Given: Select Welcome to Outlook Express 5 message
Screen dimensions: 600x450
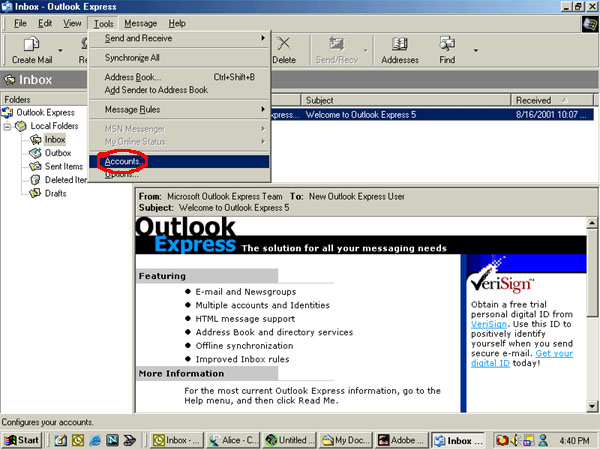Looking at the screenshot, I should tap(360, 115).
